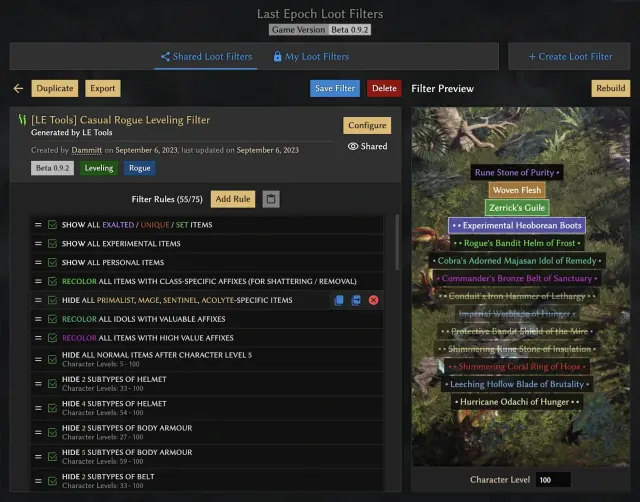
Task: Copy the hide Primalist, Mage rule icon
Action: click(339, 300)
